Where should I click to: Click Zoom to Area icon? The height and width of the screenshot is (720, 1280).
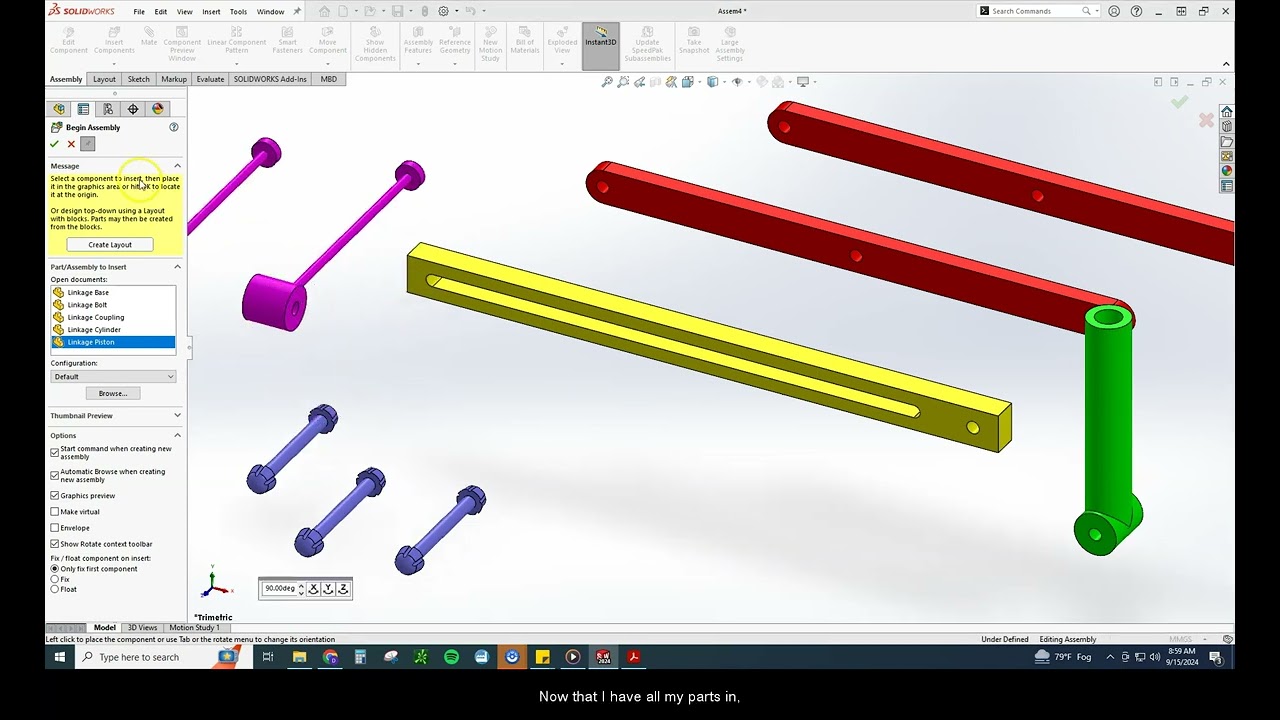pos(623,82)
